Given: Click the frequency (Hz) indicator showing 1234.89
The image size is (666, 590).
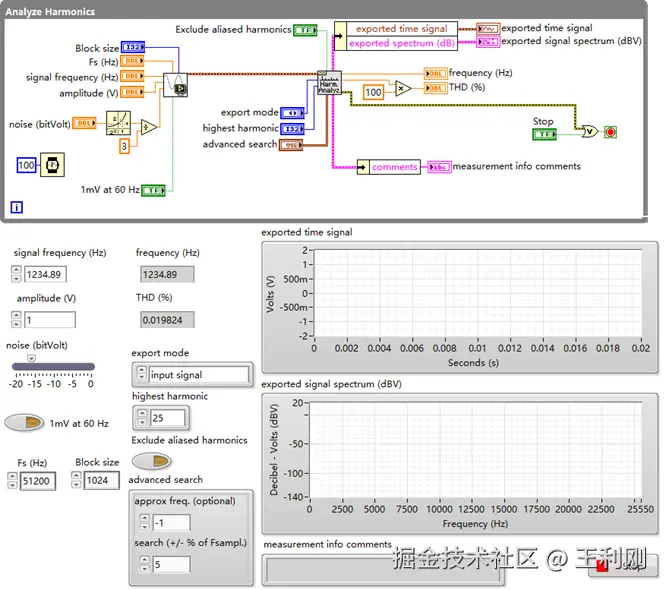Looking at the screenshot, I should tap(167, 274).
